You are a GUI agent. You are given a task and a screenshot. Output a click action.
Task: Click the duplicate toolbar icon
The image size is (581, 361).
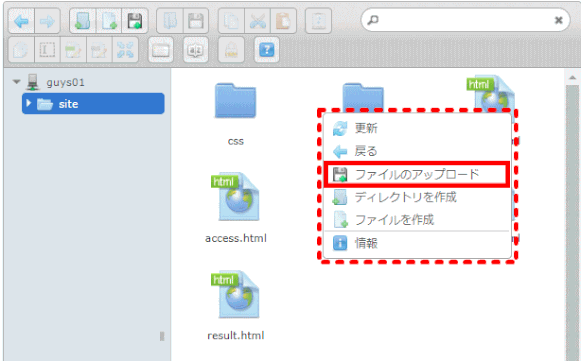21,50
